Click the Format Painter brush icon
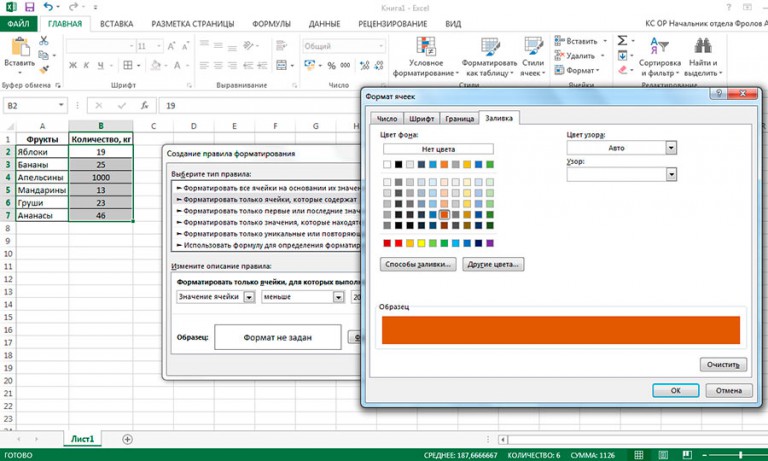 click(x=44, y=69)
